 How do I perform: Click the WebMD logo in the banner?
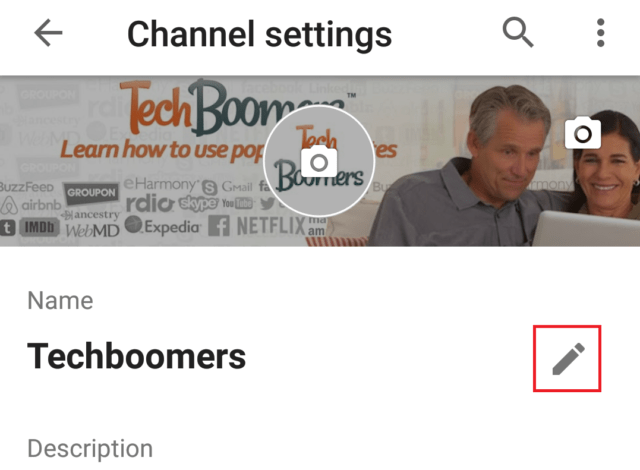[93, 231]
